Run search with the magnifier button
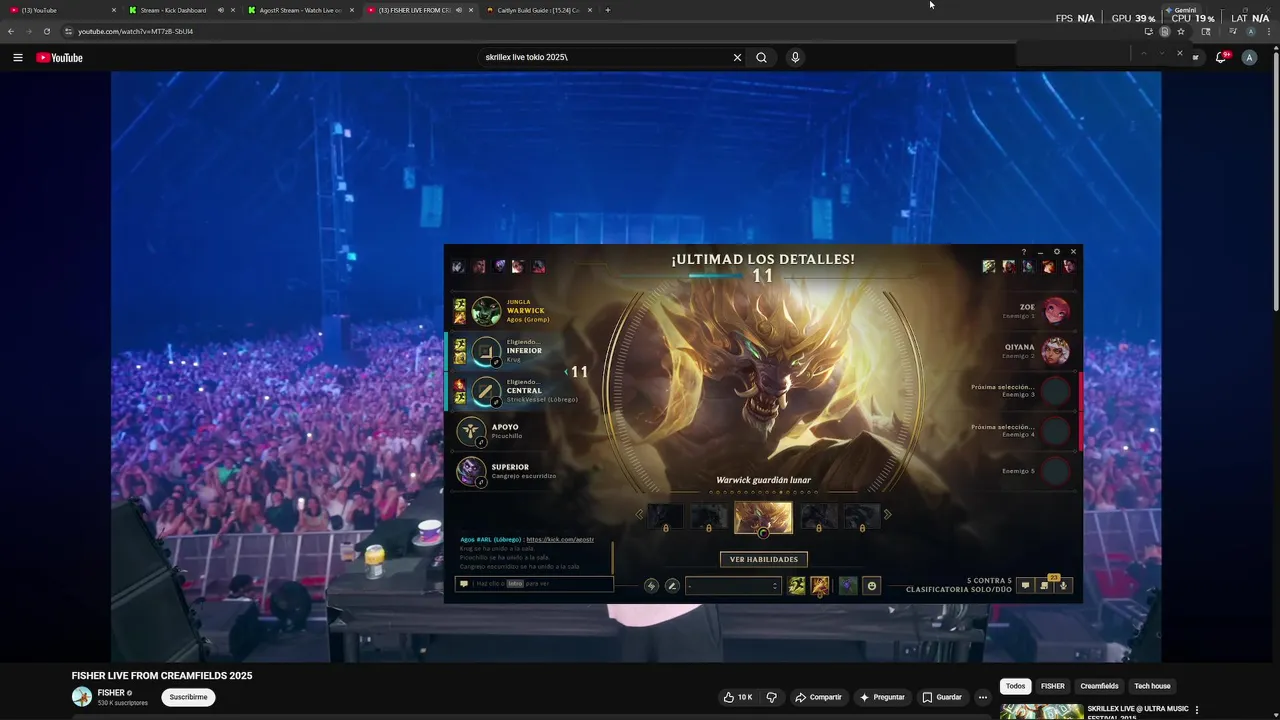1280x720 pixels. 761,58
